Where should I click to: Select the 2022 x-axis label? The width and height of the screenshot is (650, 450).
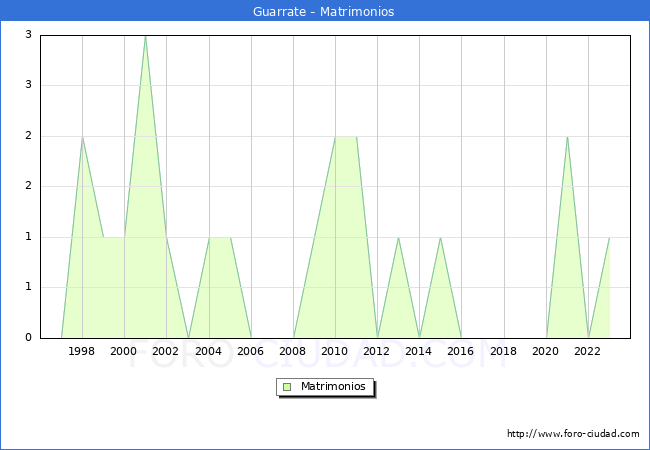(587, 351)
